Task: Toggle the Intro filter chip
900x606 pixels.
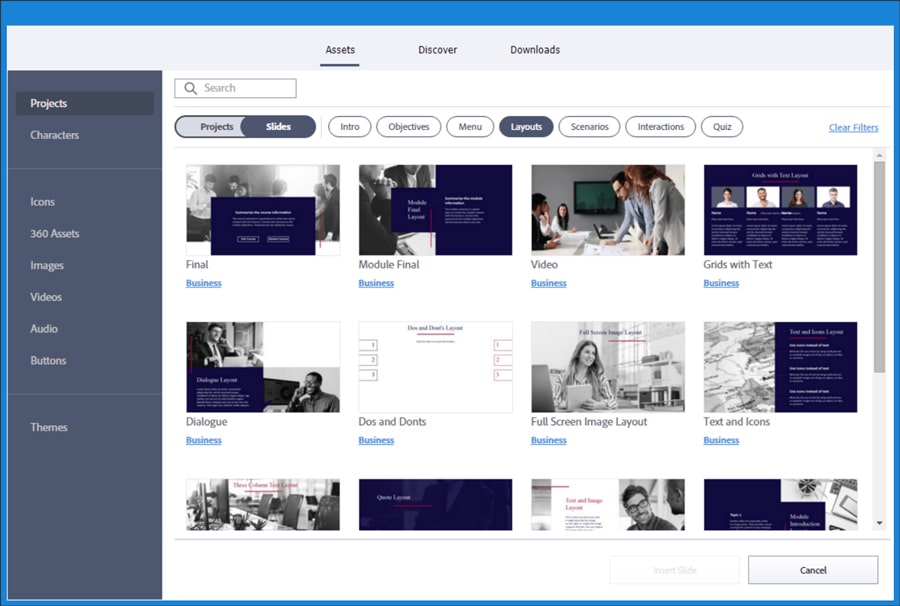Action: point(350,127)
